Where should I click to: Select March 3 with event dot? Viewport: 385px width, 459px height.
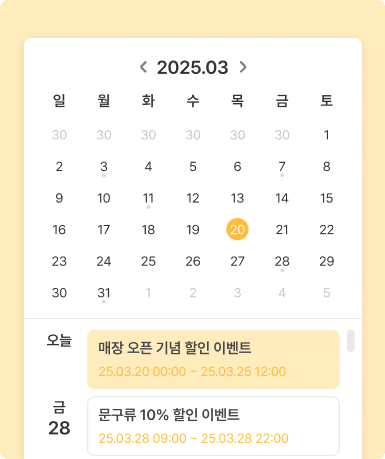pyautogui.click(x=104, y=166)
